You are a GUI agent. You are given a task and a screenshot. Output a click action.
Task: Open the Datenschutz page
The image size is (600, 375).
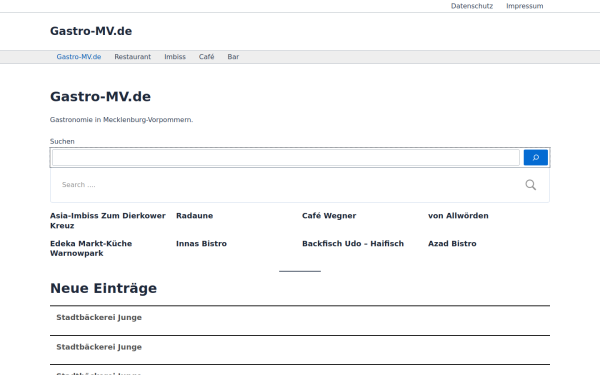click(x=472, y=6)
